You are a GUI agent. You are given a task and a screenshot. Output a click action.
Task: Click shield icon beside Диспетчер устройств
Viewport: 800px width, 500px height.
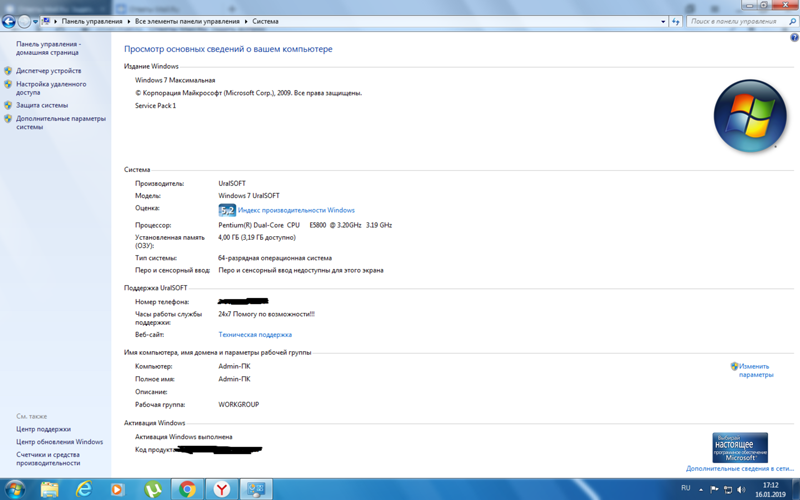[x=8, y=71]
